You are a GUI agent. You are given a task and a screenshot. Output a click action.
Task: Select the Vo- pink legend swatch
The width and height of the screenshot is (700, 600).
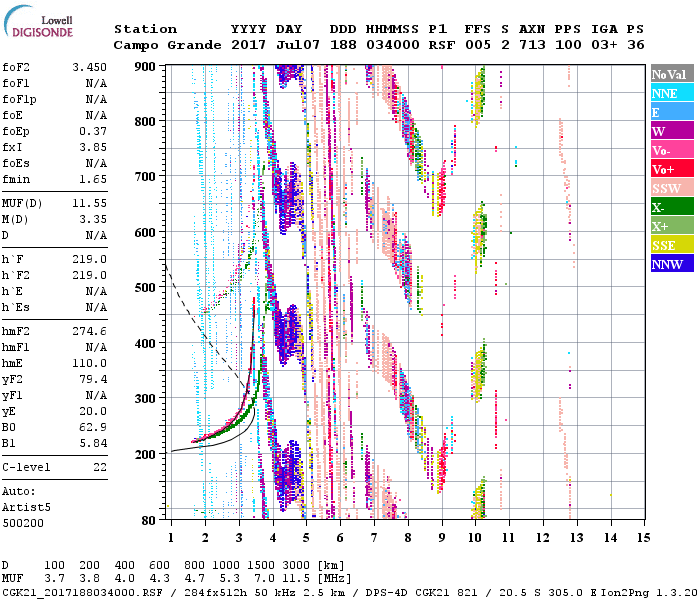pyautogui.click(x=671, y=150)
